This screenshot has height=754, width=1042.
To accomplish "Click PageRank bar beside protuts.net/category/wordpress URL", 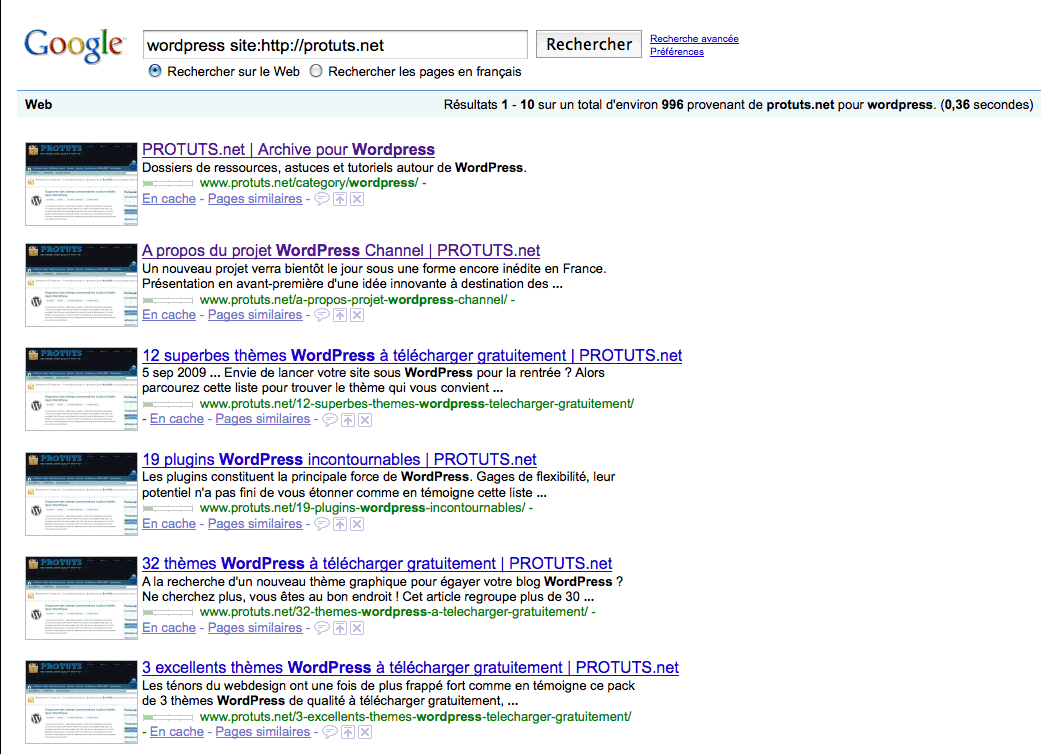I will pos(168,183).
